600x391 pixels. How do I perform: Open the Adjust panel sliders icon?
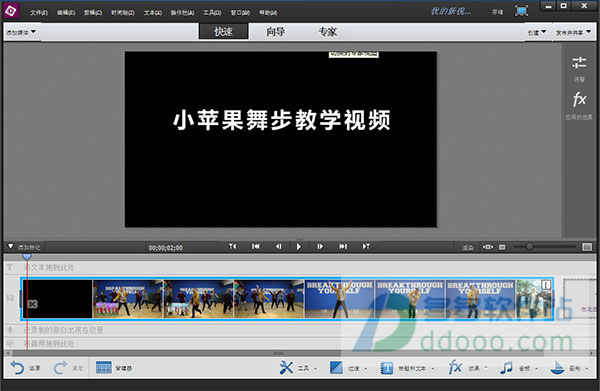(579, 62)
